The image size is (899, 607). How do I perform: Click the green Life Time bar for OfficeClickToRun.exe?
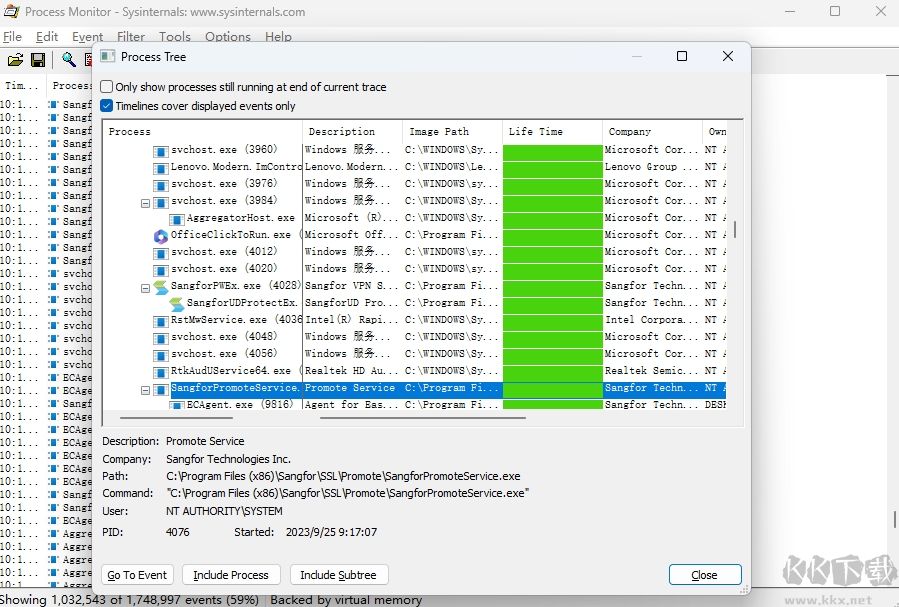click(552, 235)
